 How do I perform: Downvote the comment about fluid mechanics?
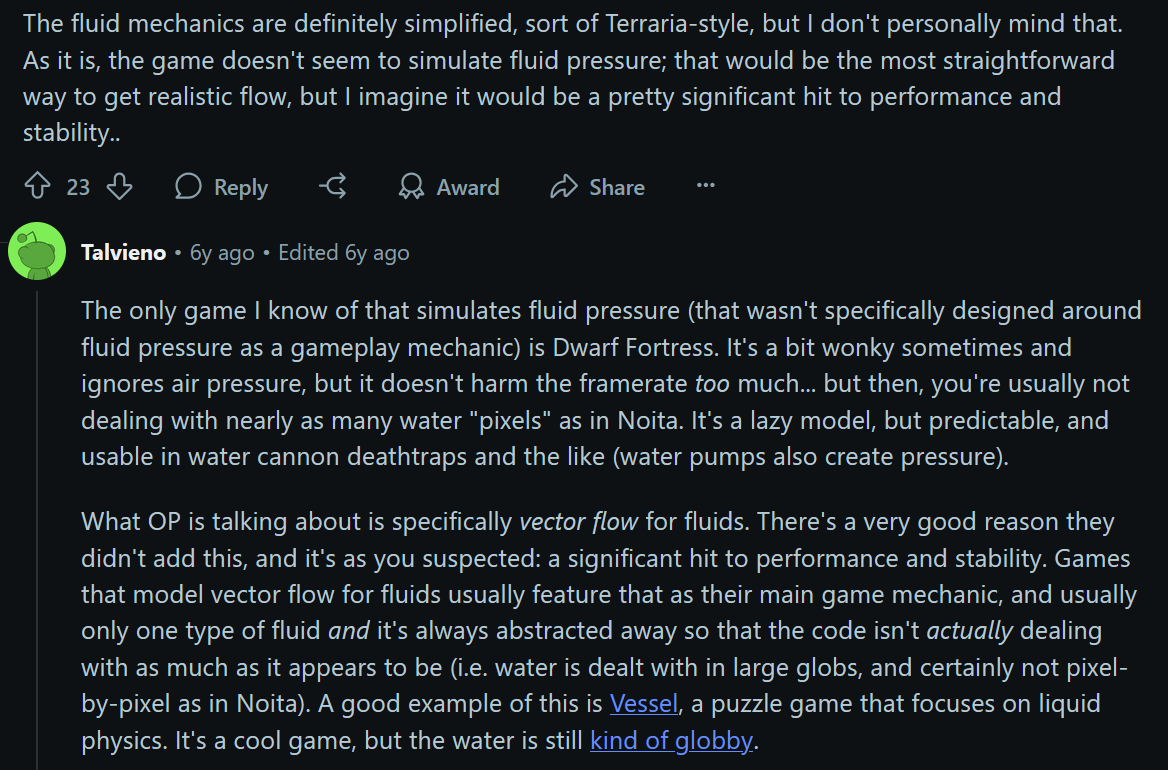[x=119, y=187]
